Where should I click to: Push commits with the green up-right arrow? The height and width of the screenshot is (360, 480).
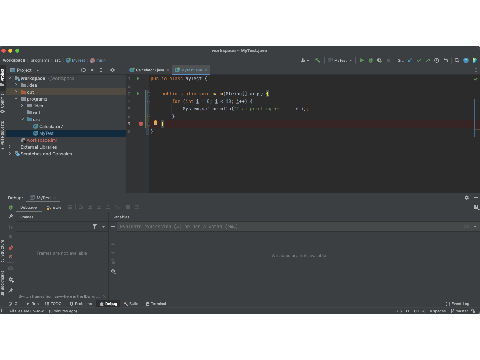(x=428, y=60)
